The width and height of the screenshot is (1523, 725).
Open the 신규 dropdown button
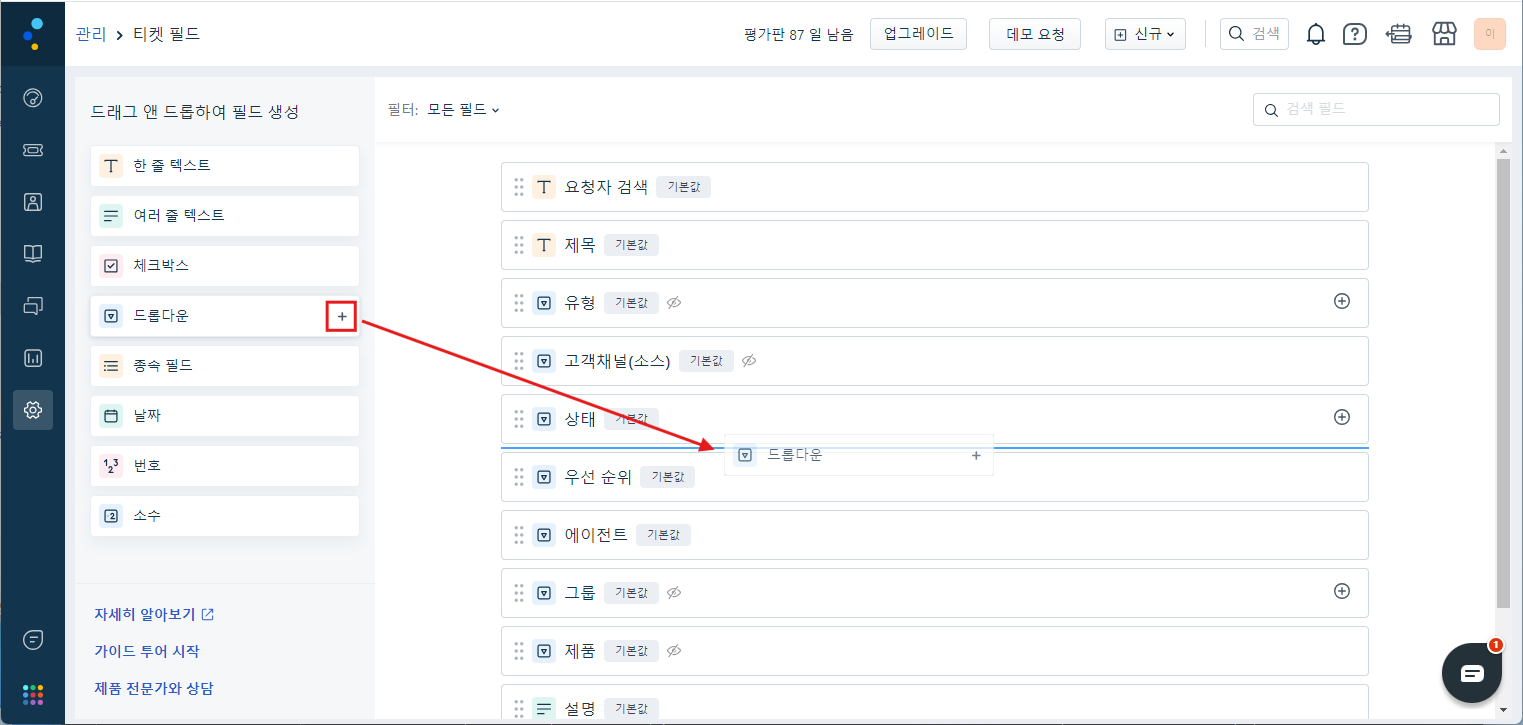coord(1145,34)
